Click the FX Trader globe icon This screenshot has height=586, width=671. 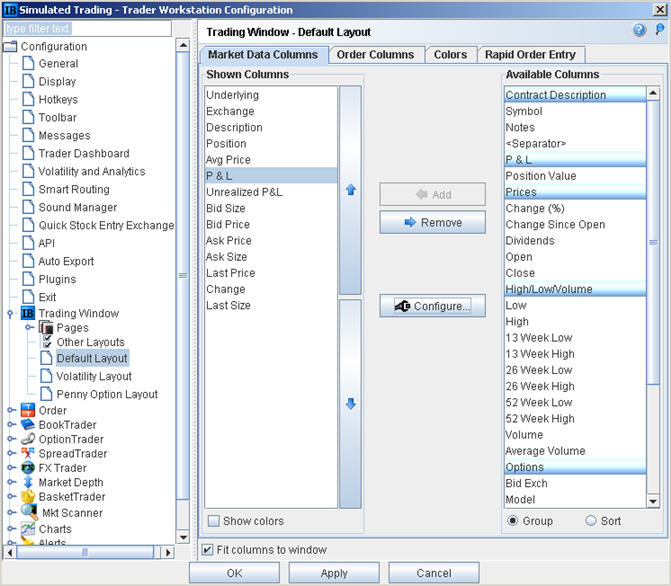tap(28, 468)
